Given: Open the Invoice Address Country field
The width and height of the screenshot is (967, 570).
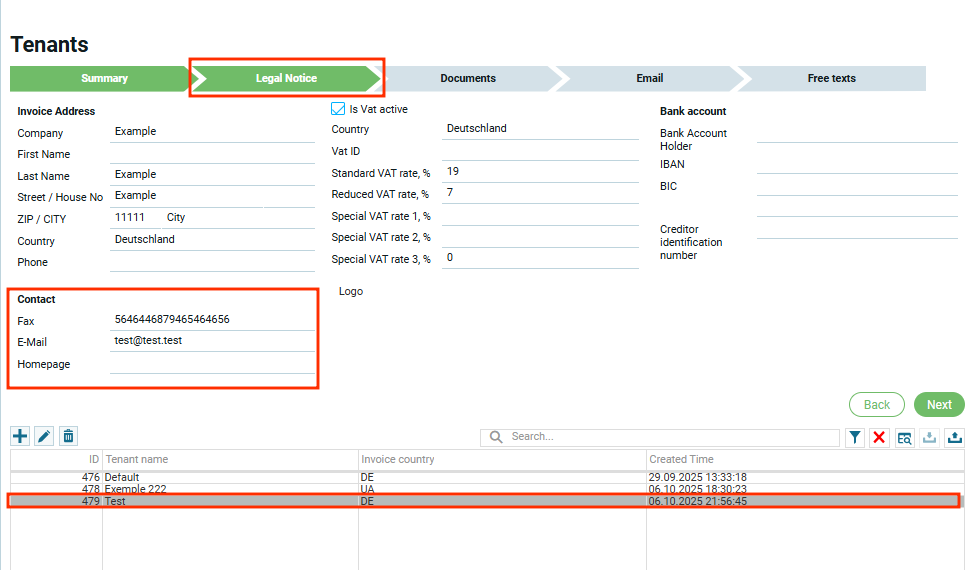Looking at the screenshot, I should pyautogui.click(x=212, y=240).
